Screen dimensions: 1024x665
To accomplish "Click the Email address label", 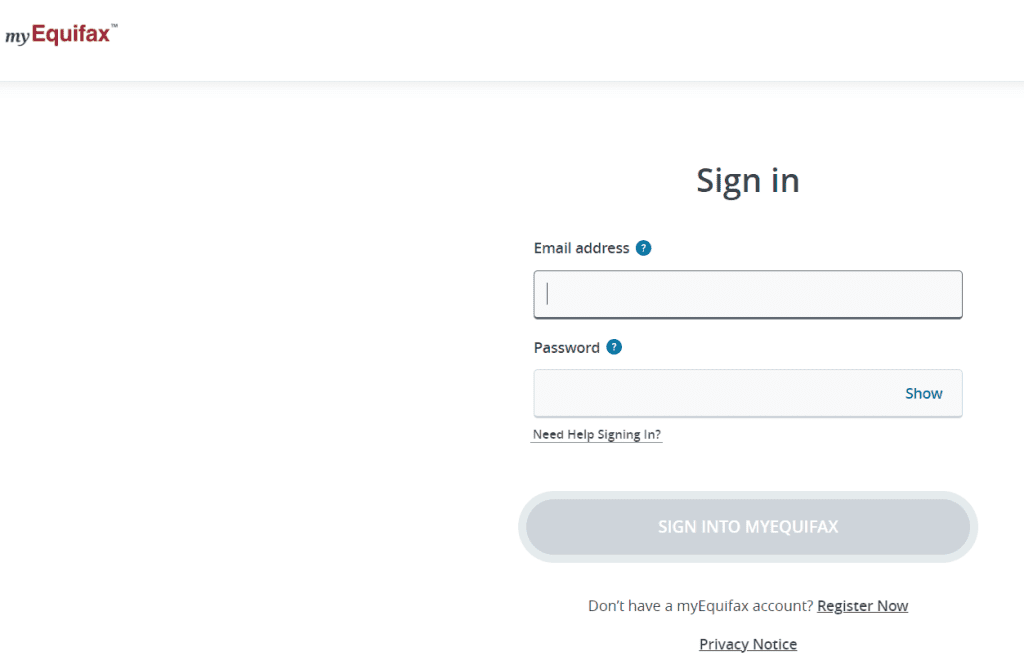I will point(581,247).
